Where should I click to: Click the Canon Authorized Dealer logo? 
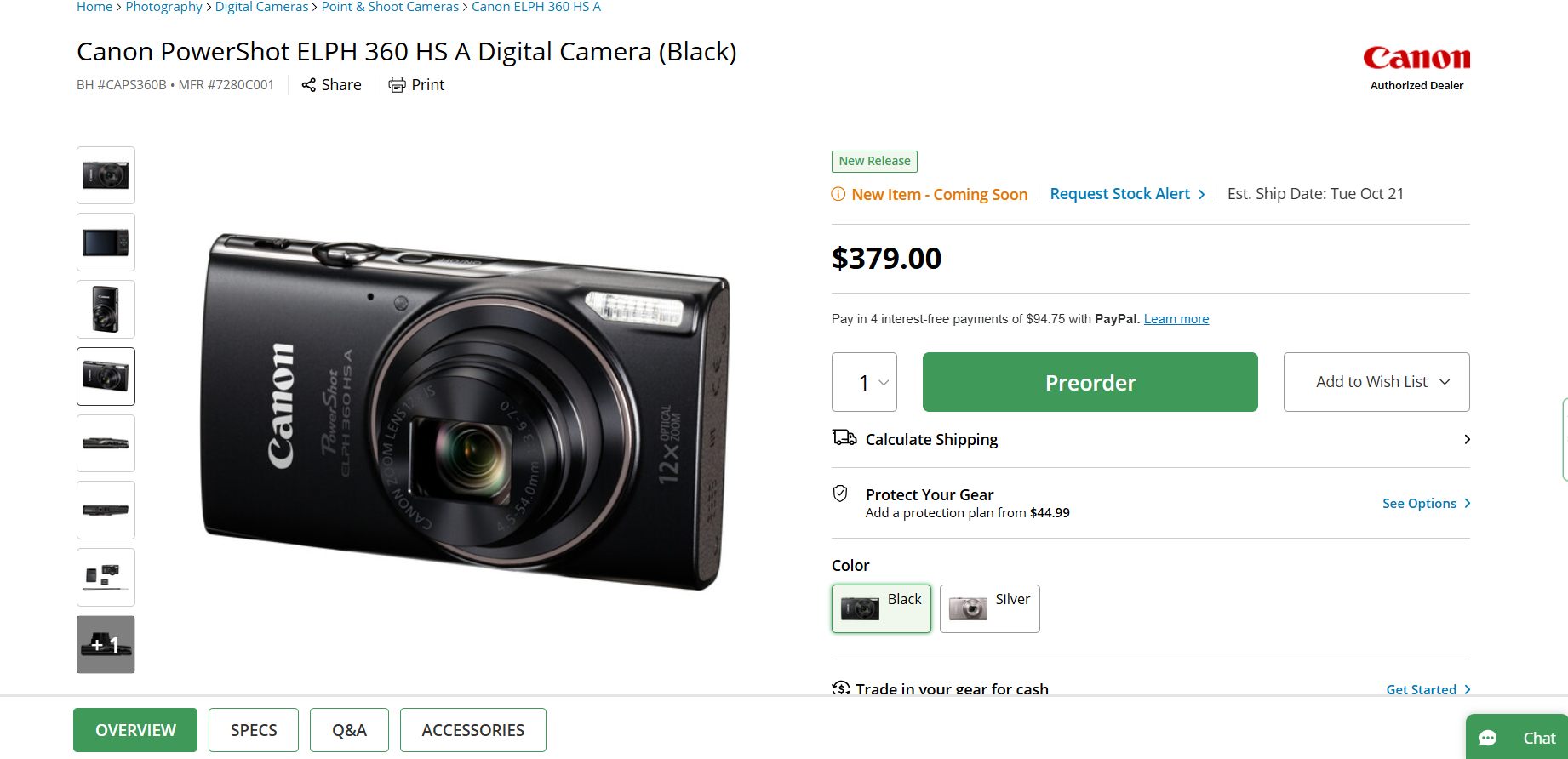click(x=1416, y=68)
